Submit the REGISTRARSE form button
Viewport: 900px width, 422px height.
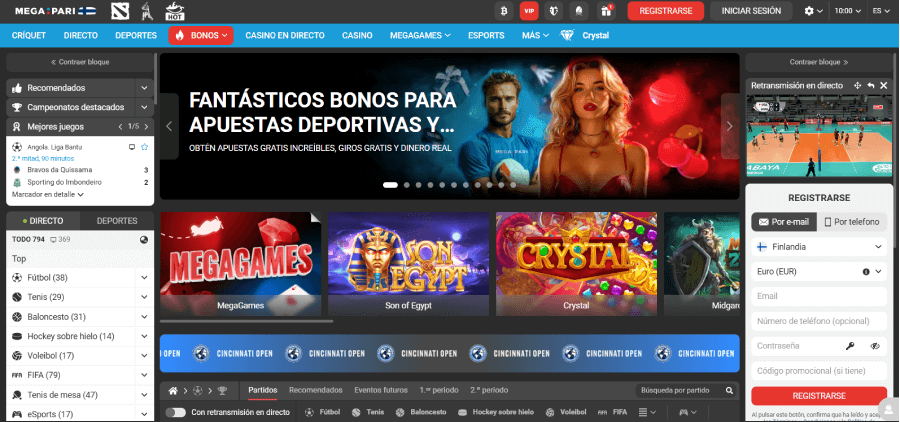[x=819, y=396]
